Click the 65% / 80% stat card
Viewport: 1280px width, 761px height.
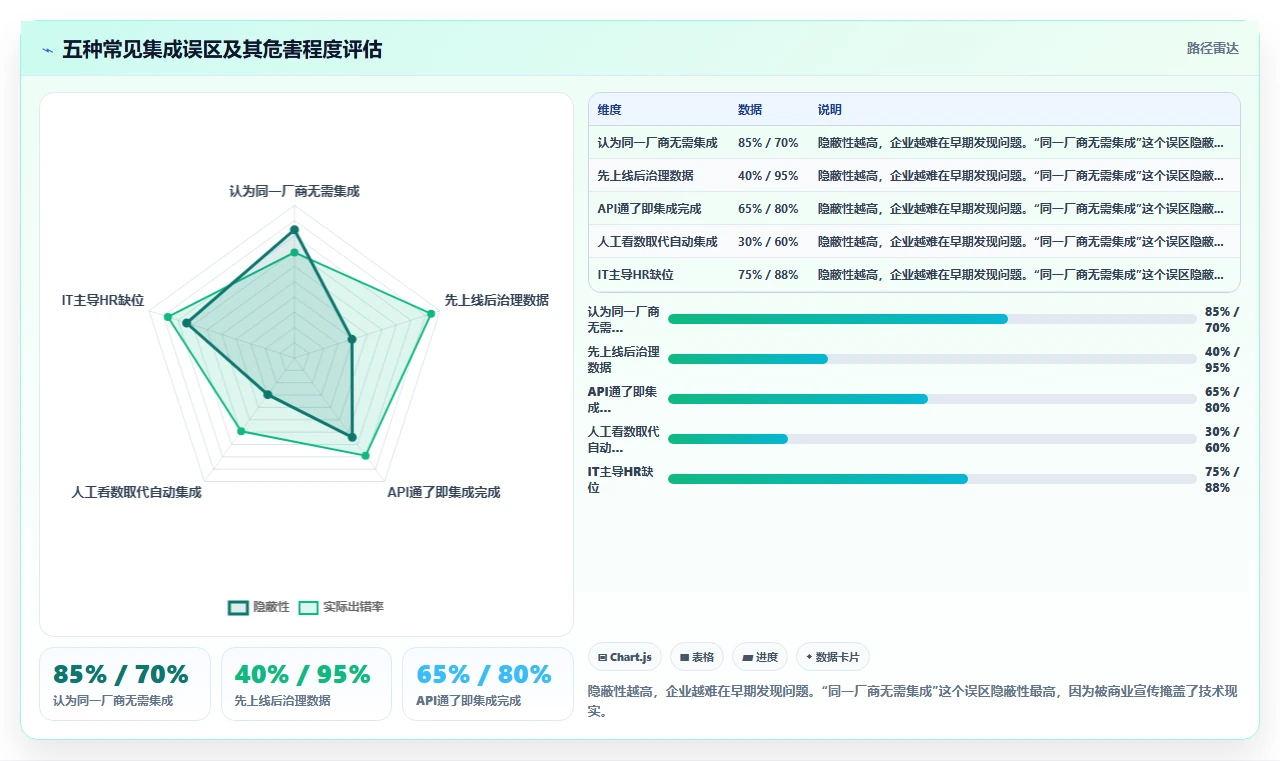pos(488,684)
